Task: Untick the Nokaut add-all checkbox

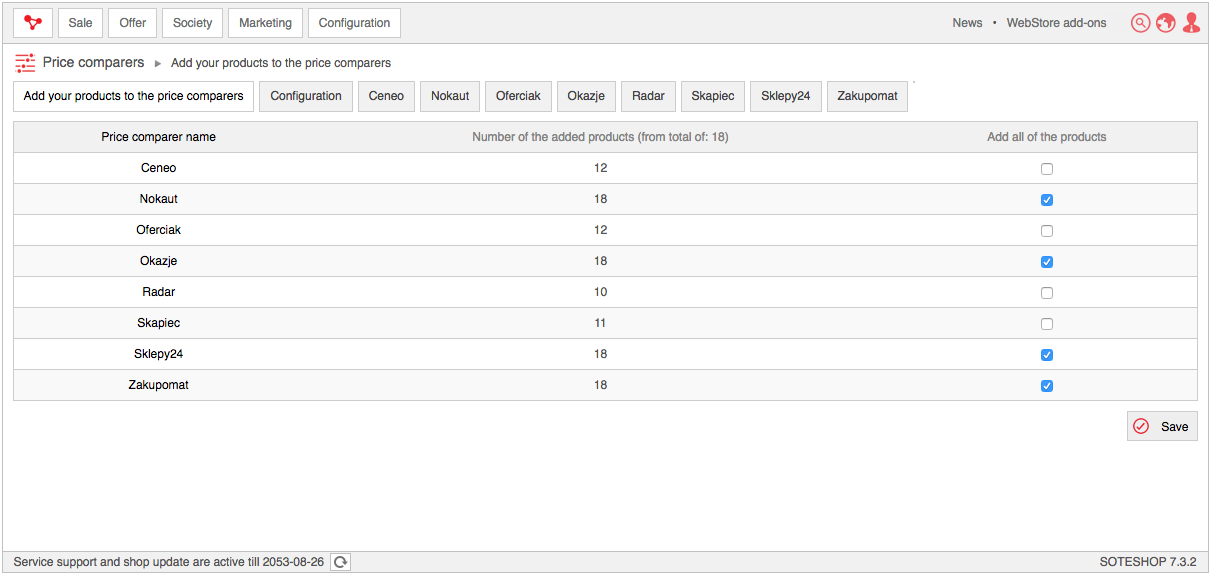Action: pyautogui.click(x=1047, y=200)
